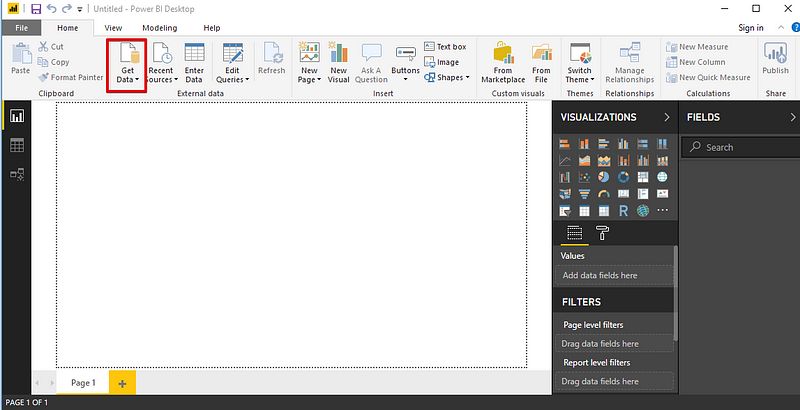Select Area chart visualization
Screen dimensions: 800x410
584,161
